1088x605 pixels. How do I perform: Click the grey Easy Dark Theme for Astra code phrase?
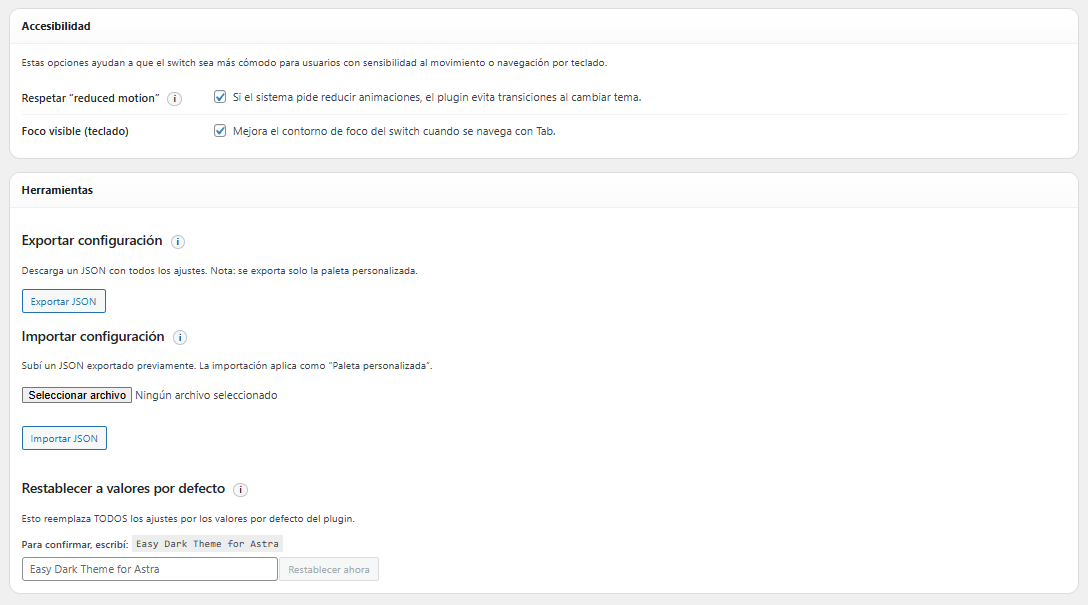207,544
